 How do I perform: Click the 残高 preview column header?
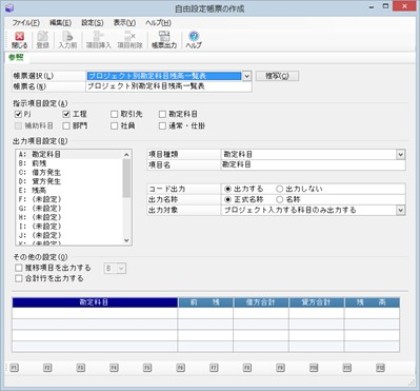coord(372,302)
